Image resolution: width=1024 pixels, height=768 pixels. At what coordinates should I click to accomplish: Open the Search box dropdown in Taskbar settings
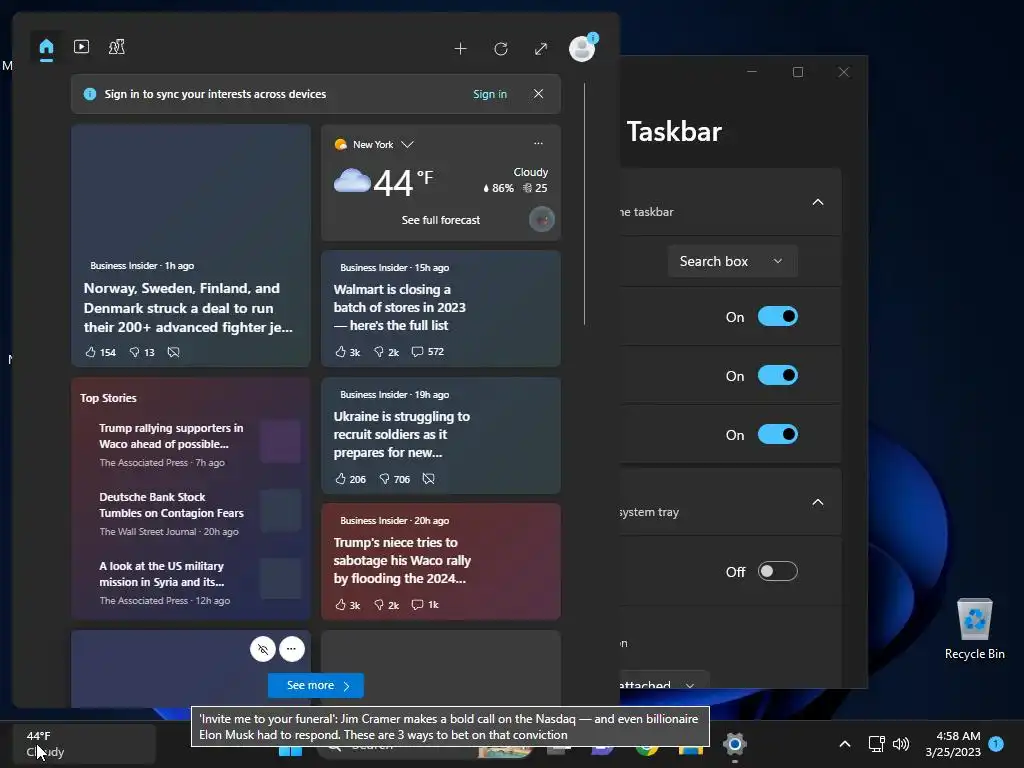pos(732,261)
